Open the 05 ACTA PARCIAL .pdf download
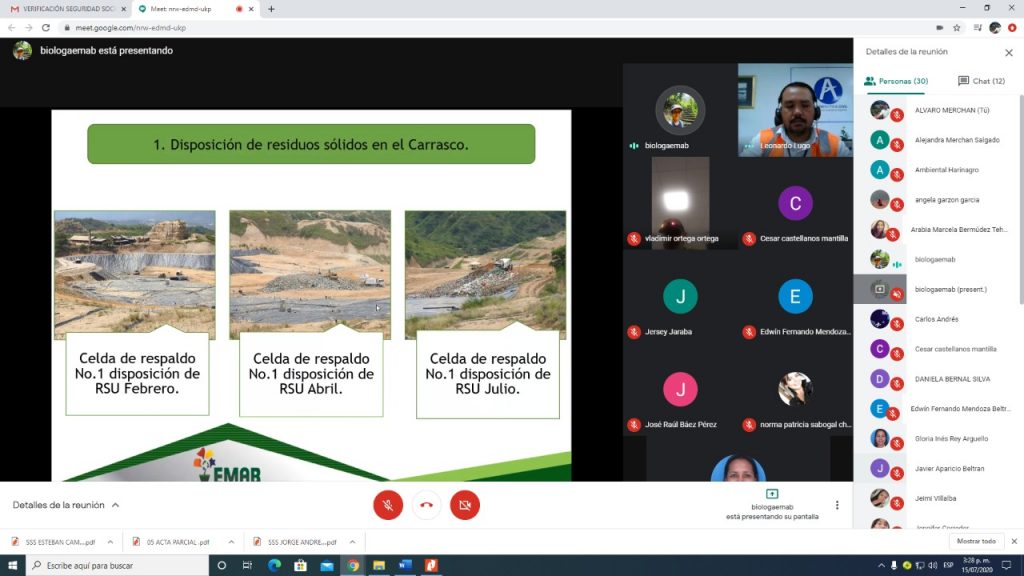Screen dimensions: 1024x576 pos(172,542)
